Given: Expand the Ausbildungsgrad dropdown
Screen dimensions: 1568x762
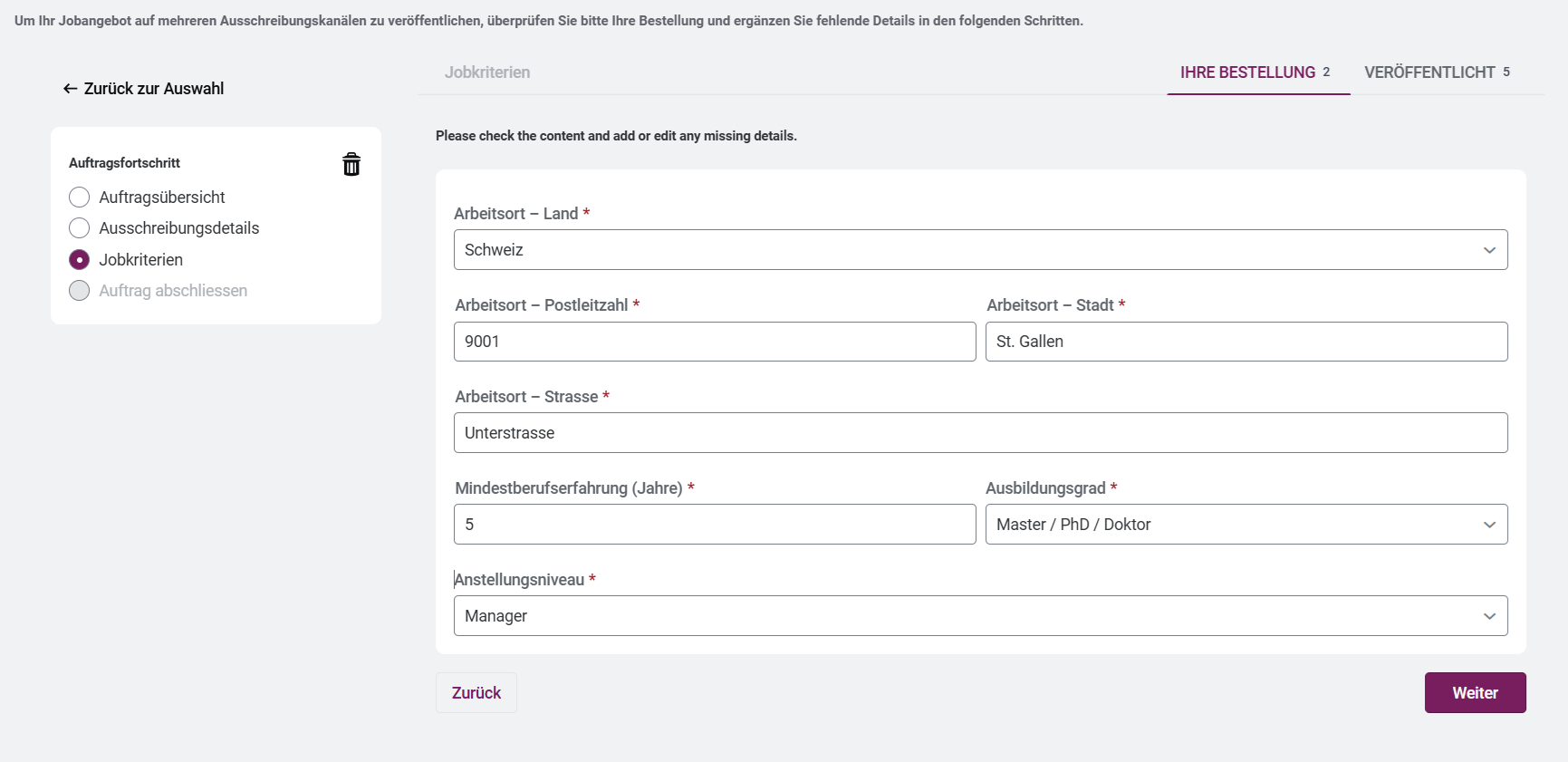Looking at the screenshot, I should point(1246,525).
